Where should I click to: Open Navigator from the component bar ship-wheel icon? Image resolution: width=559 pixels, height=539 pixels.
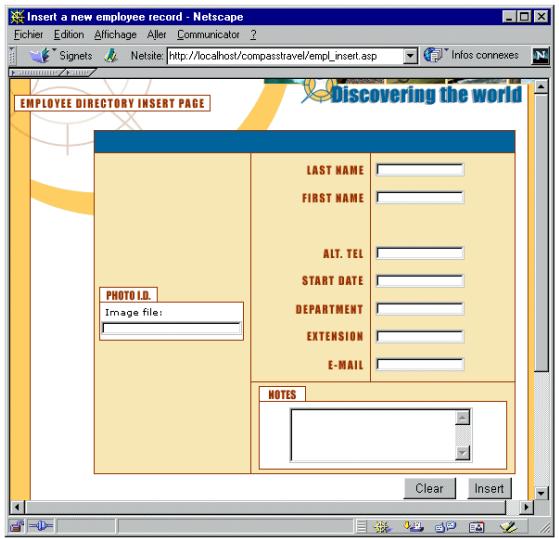[x=382, y=527]
